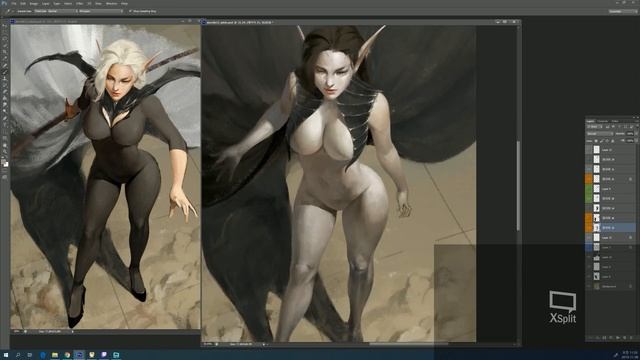The image size is (640, 360).
Task: Switch to the Channels tab
Action: (602, 121)
